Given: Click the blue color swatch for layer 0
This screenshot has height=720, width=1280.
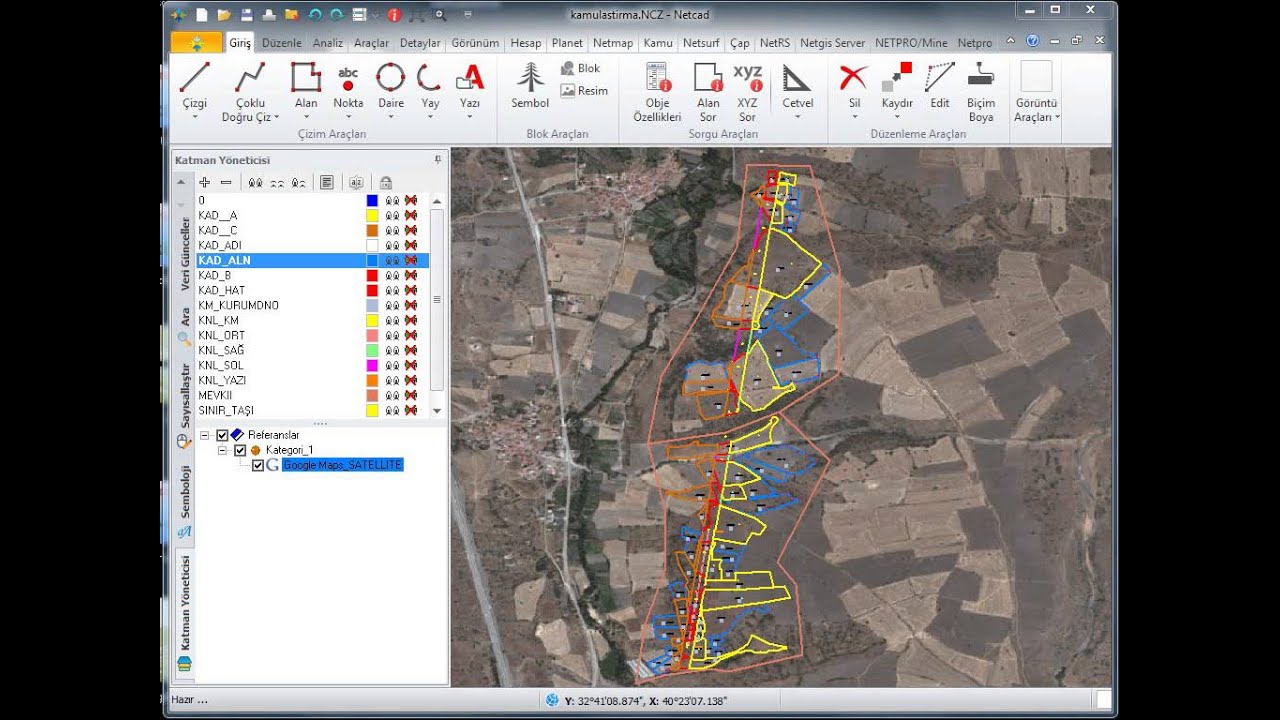Looking at the screenshot, I should click(x=372, y=200).
